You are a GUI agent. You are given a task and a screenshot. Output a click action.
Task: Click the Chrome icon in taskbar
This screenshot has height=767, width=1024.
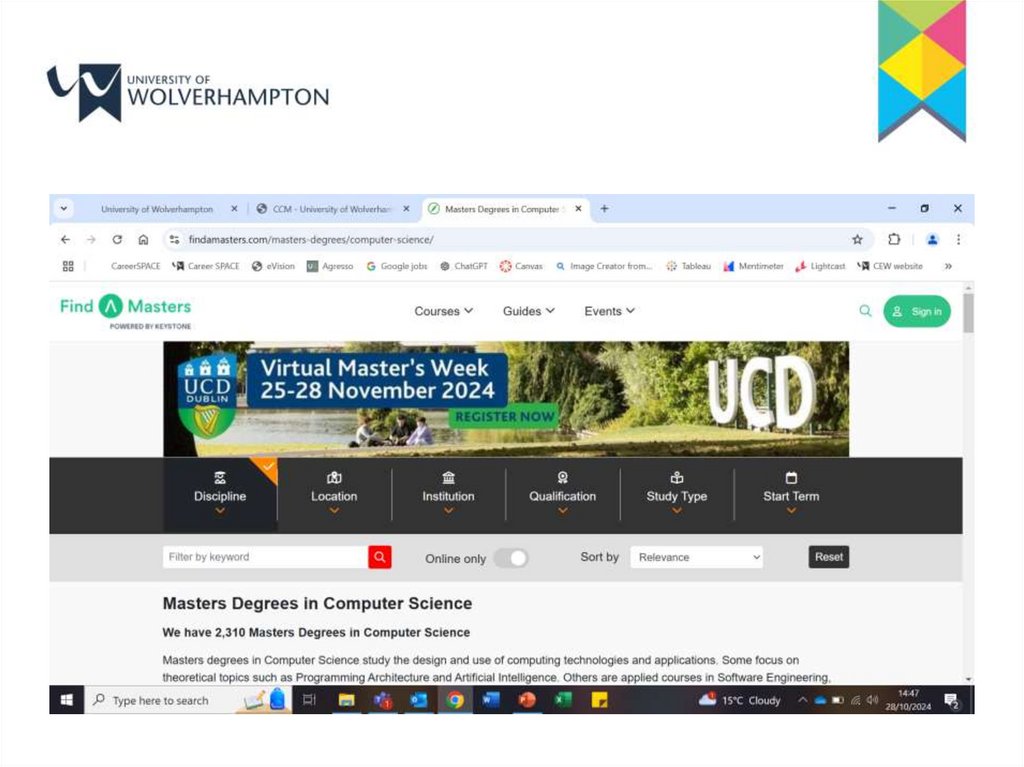point(455,700)
